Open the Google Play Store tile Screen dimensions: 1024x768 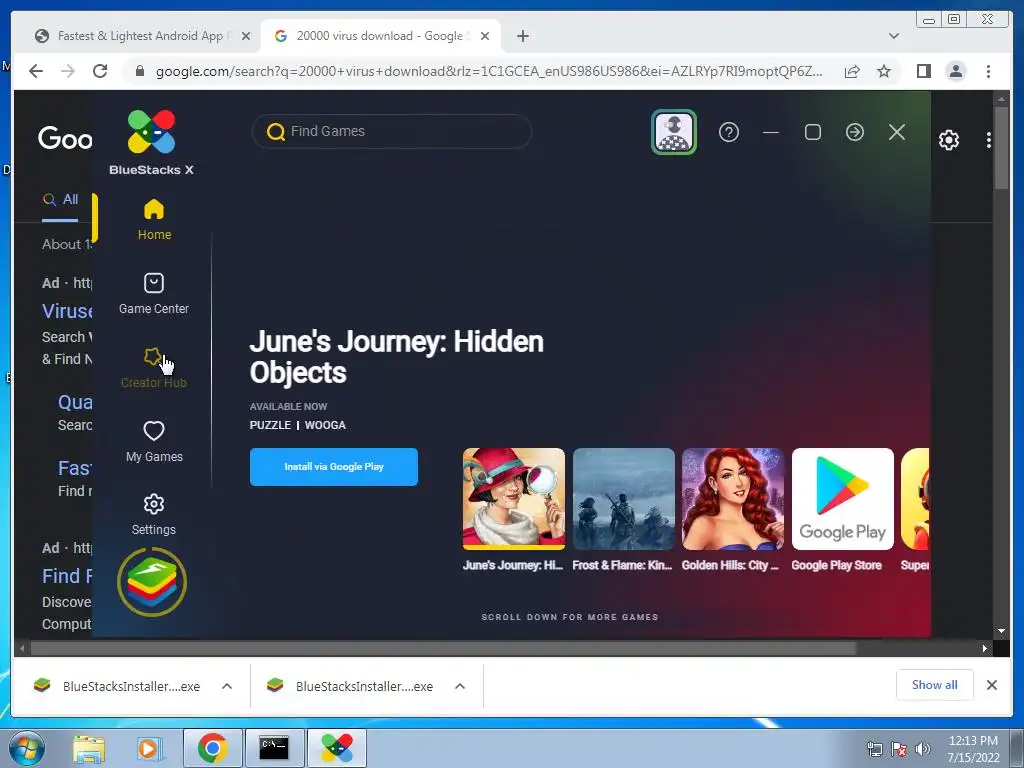click(x=842, y=499)
